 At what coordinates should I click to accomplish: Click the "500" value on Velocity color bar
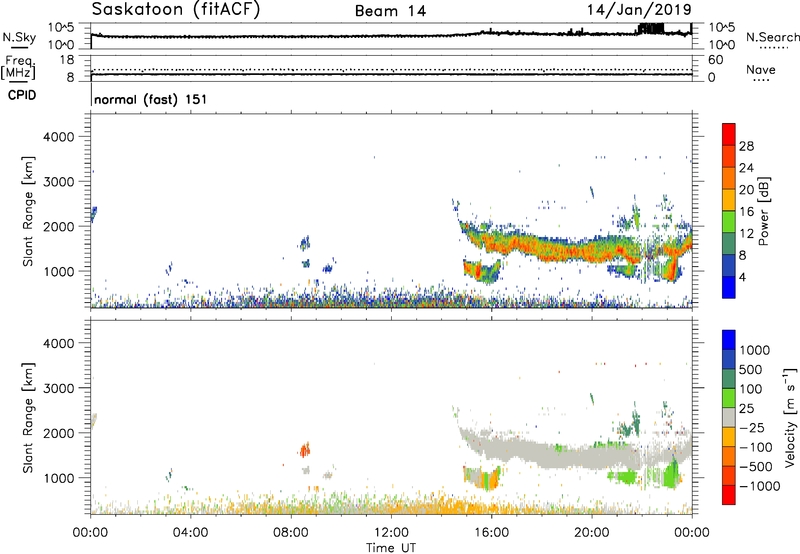[x=751, y=370]
